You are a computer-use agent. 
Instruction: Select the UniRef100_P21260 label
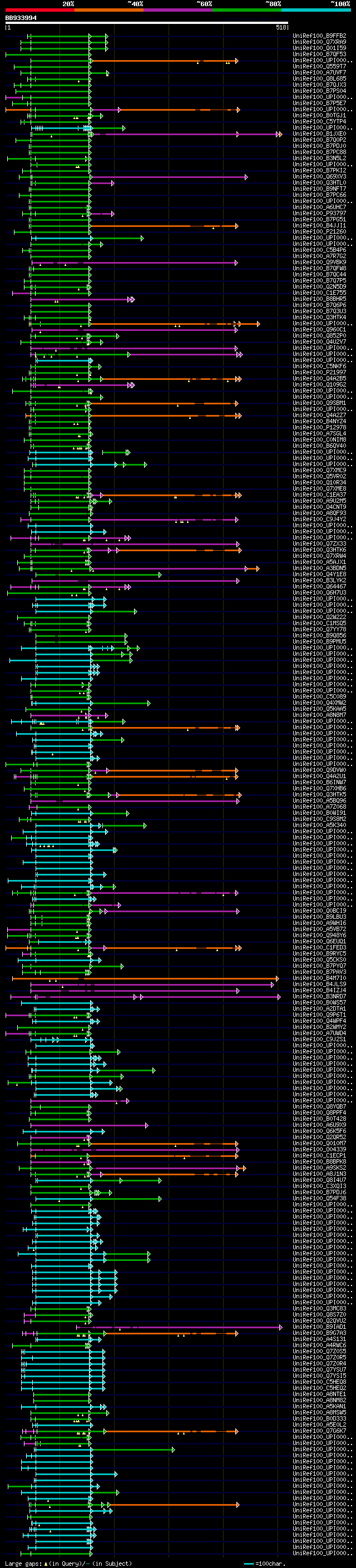pos(319,232)
